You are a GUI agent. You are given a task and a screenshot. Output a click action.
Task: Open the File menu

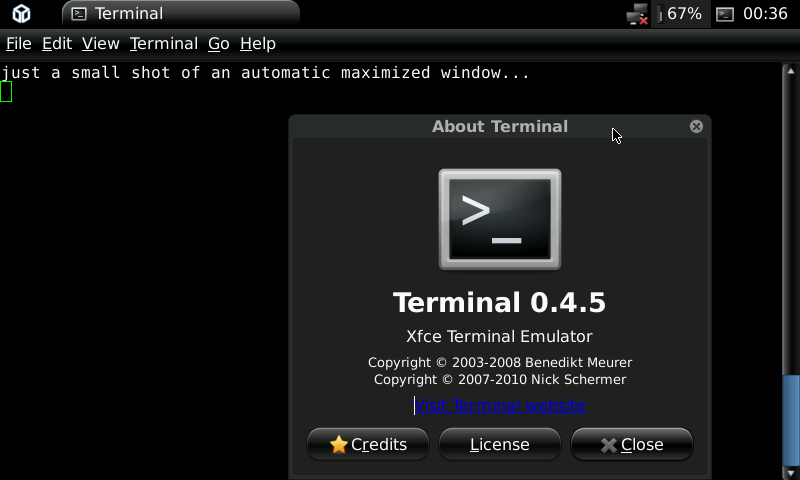tap(19, 43)
